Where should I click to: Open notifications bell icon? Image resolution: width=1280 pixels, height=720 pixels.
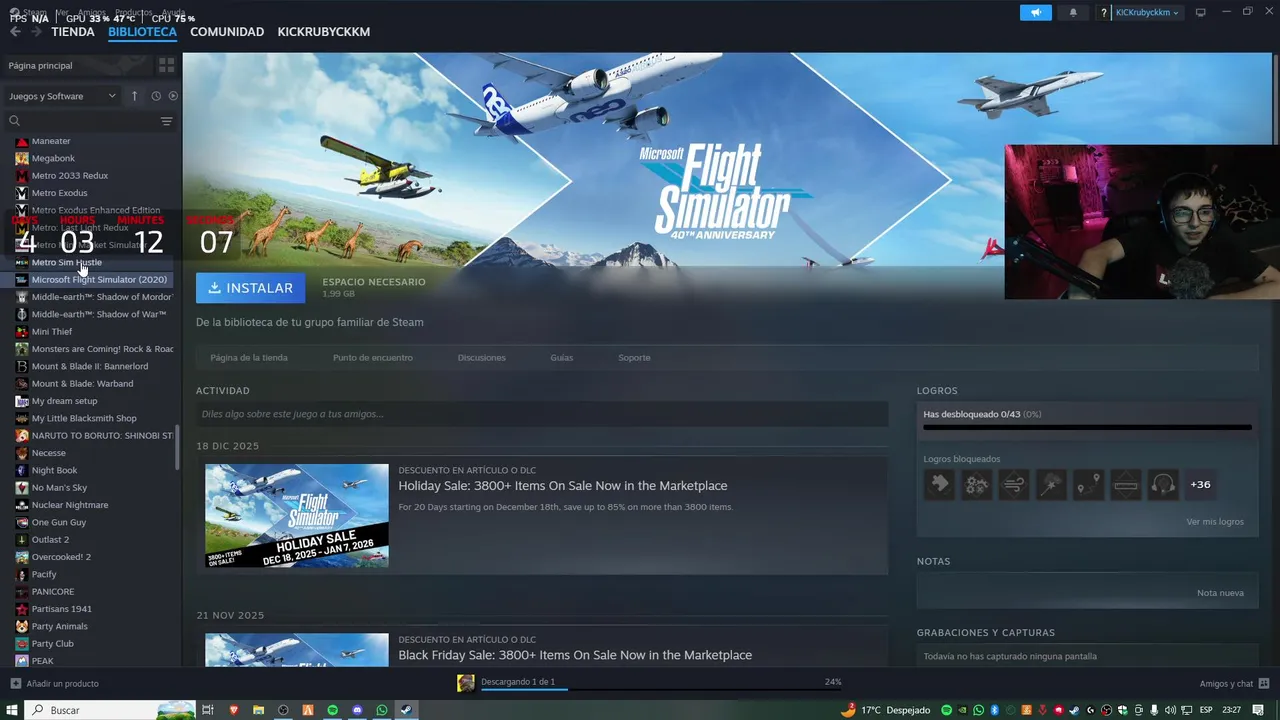pos(1073,12)
